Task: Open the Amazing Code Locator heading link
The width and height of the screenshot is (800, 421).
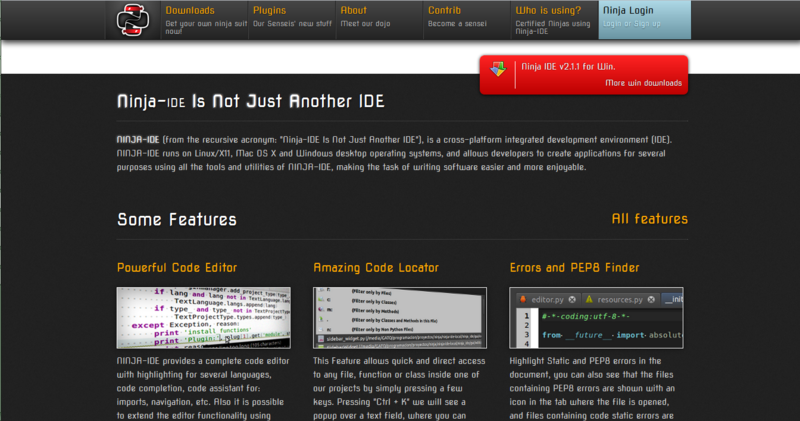Action: pos(376,267)
